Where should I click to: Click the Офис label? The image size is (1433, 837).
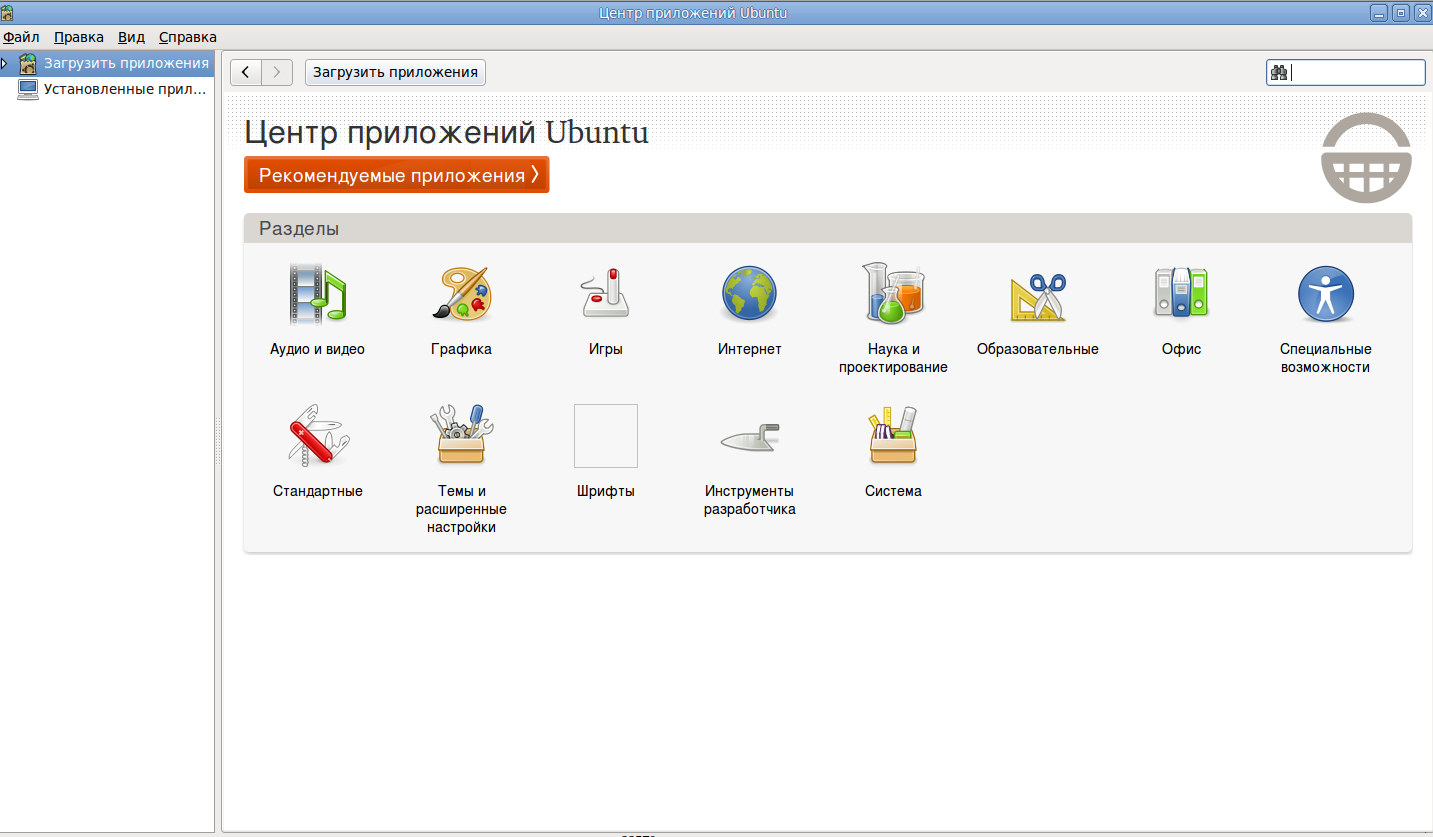point(1181,349)
